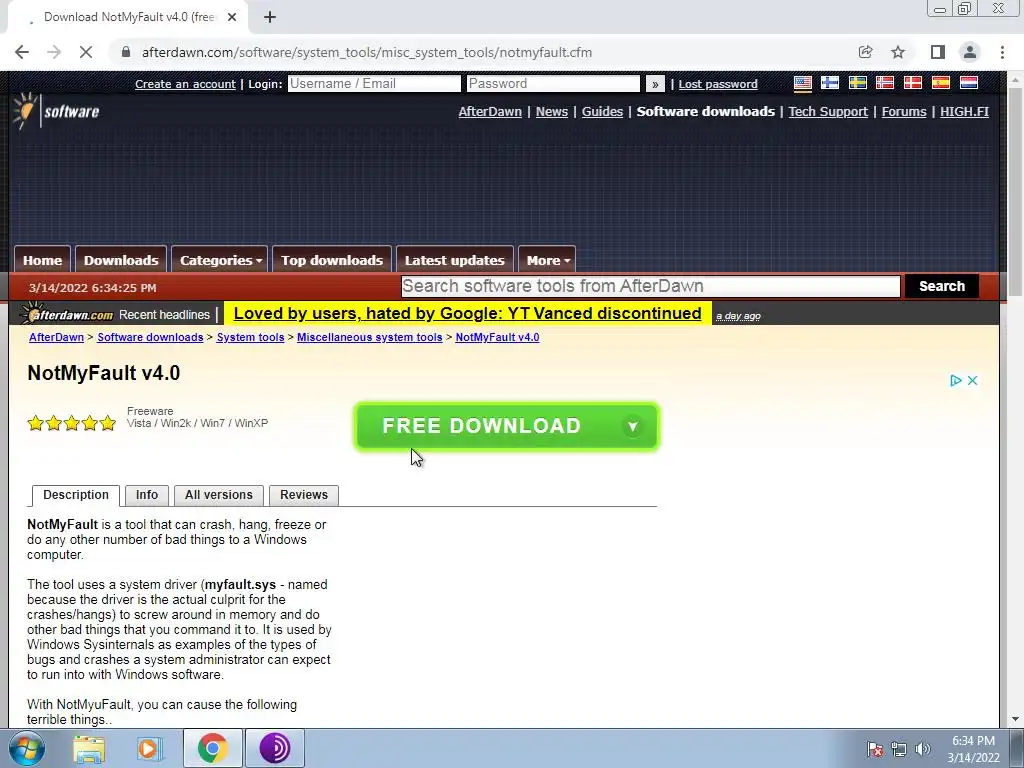The height and width of the screenshot is (768, 1024).
Task: Open the Downloads navigation tab
Action: click(121, 260)
